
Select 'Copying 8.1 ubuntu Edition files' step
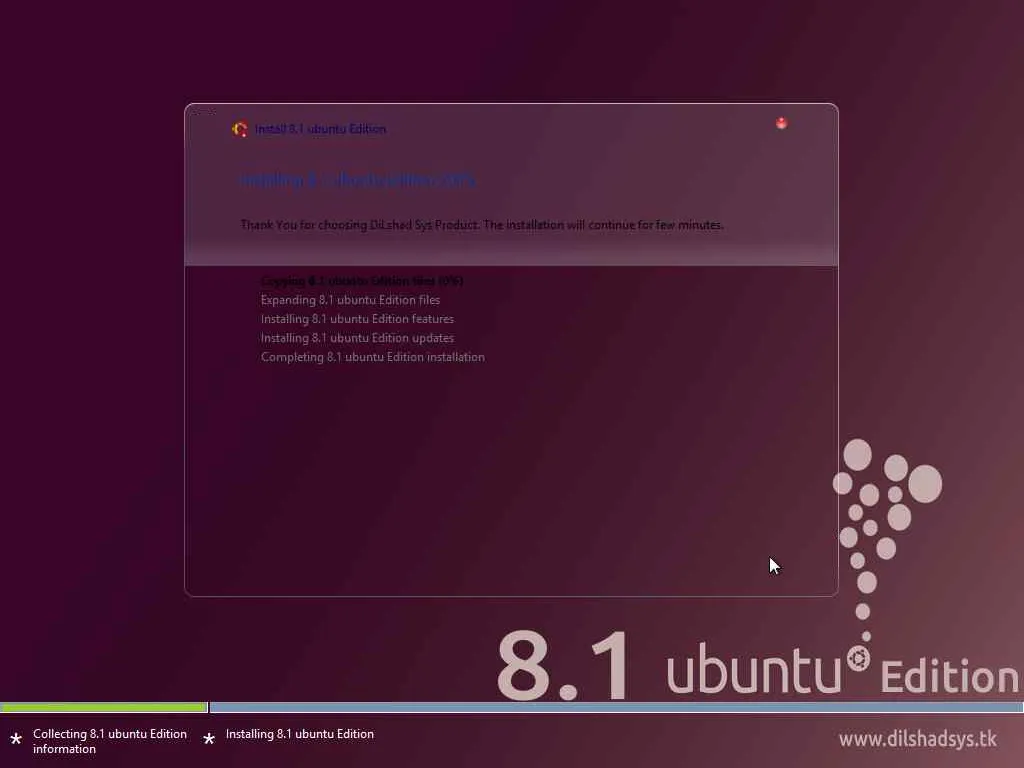pos(362,281)
